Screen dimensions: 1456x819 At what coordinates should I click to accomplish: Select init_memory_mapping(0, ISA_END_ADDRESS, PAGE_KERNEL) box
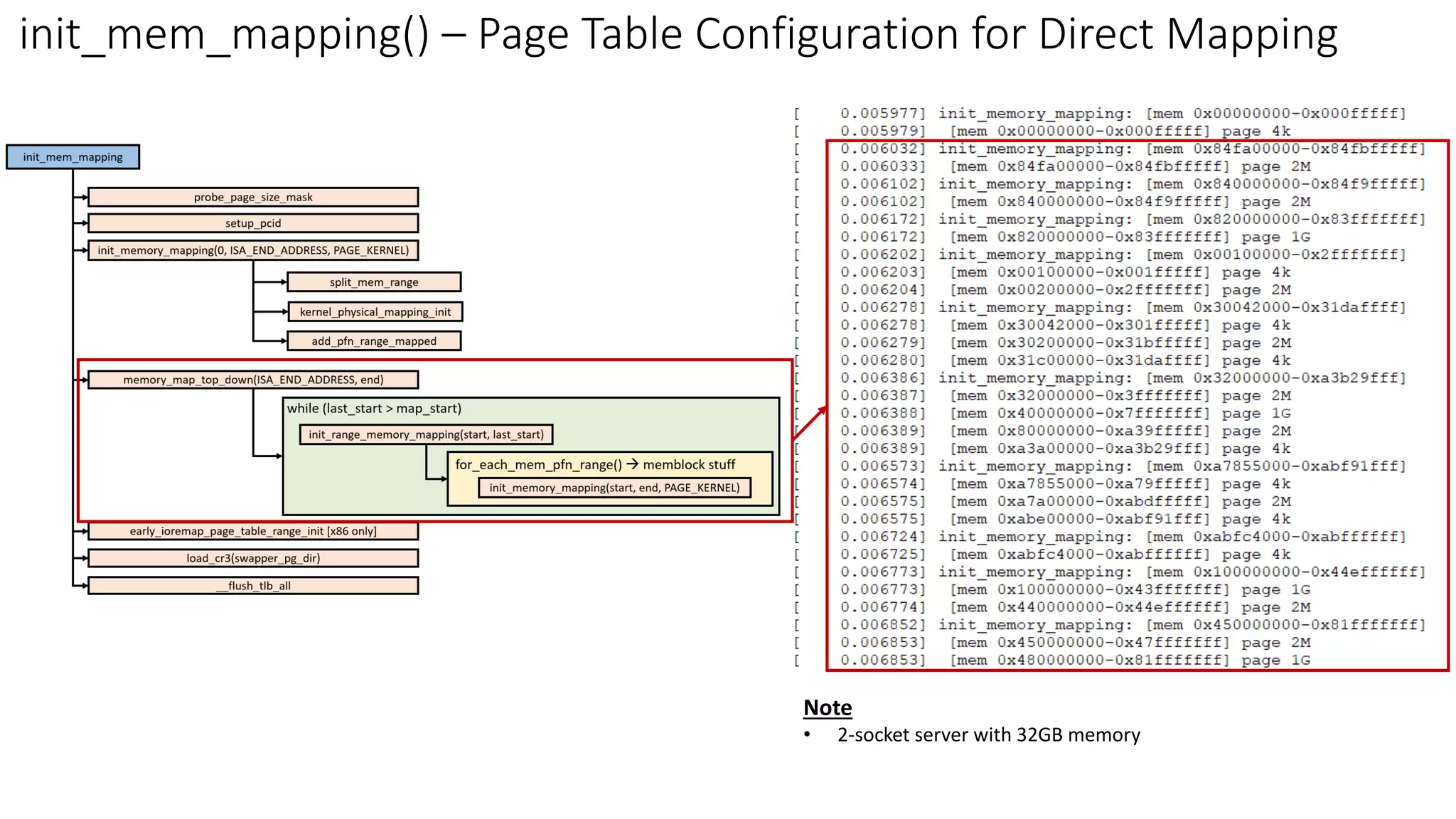(x=253, y=250)
